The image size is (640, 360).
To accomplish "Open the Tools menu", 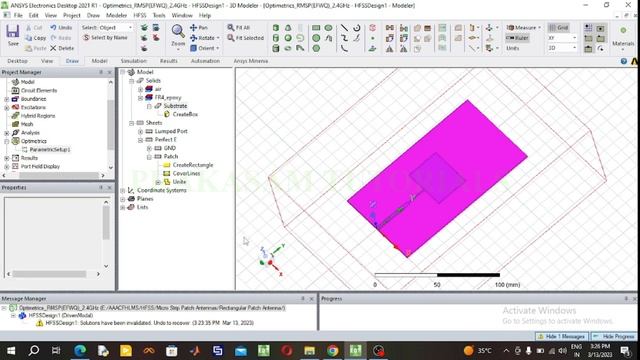I will coord(159,15).
